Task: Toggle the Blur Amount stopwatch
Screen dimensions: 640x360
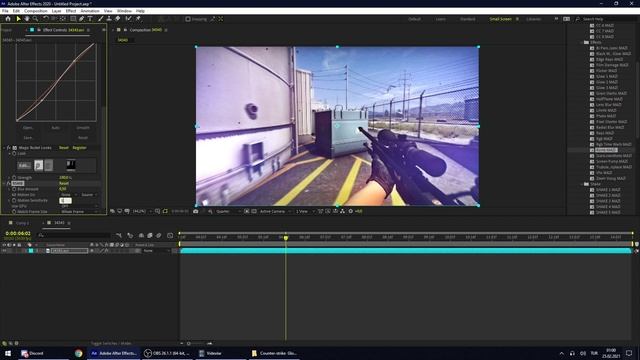Action: click(x=14, y=189)
